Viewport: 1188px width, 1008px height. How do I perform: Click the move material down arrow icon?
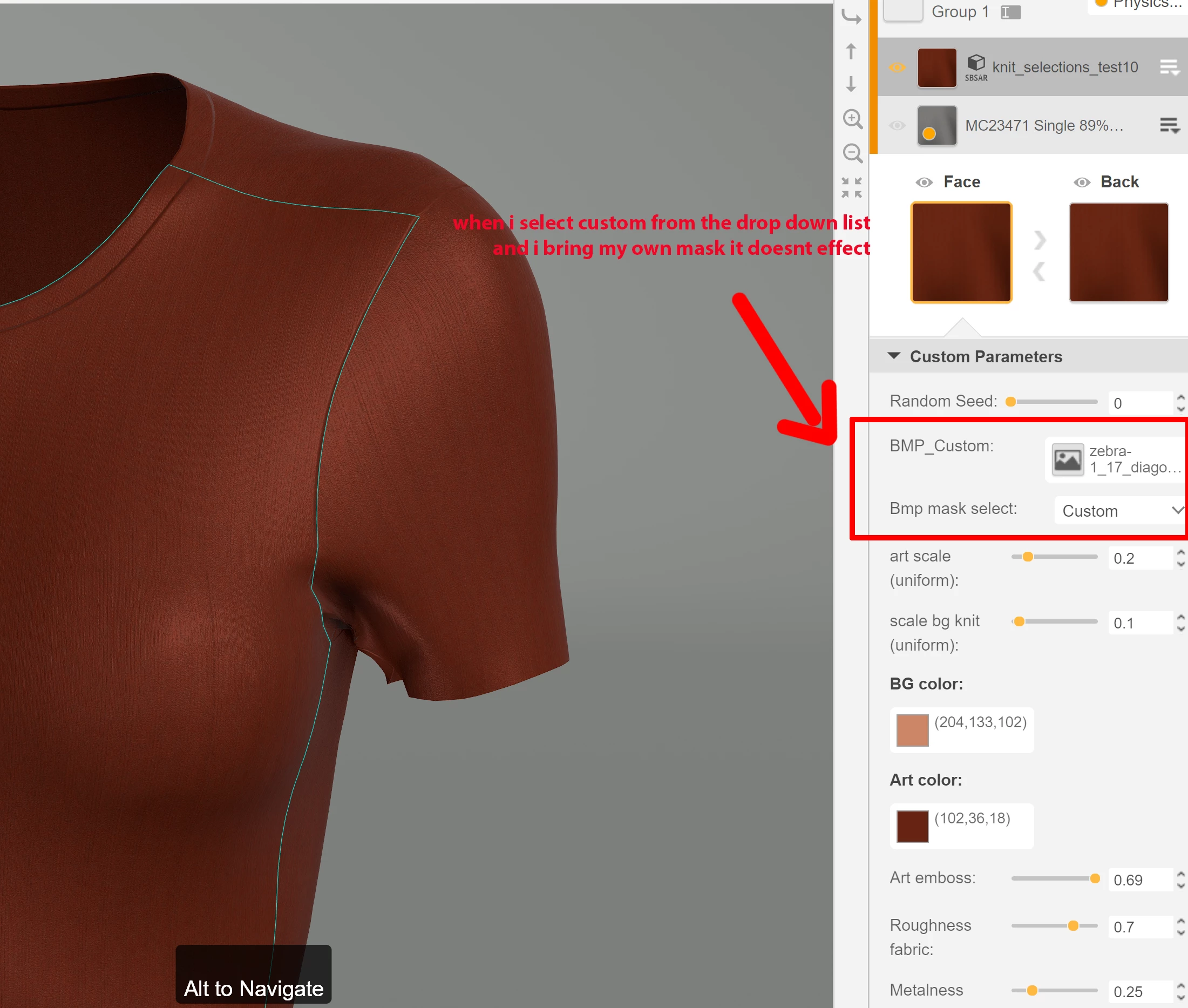coord(851,84)
